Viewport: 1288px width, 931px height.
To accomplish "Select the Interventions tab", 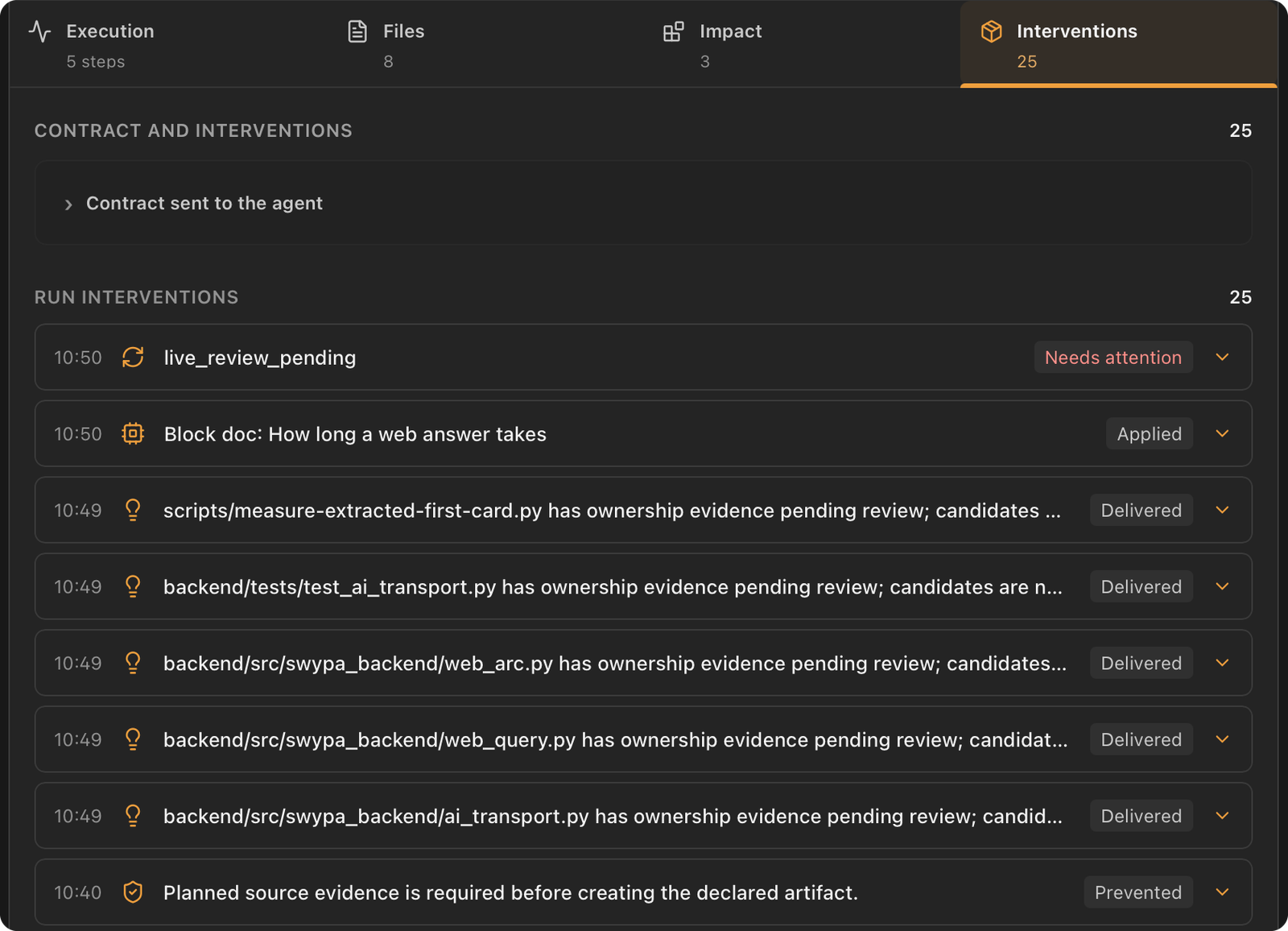I will pos(1118,44).
